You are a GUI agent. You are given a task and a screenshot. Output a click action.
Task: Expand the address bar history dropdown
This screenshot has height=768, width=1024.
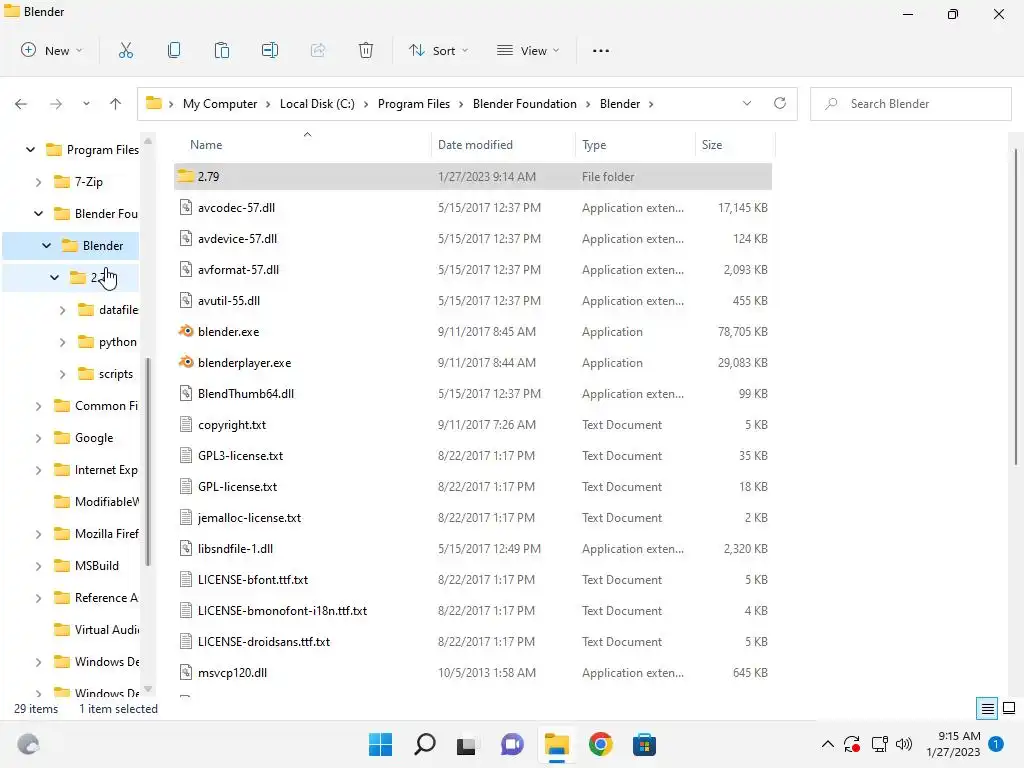[747, 103]
